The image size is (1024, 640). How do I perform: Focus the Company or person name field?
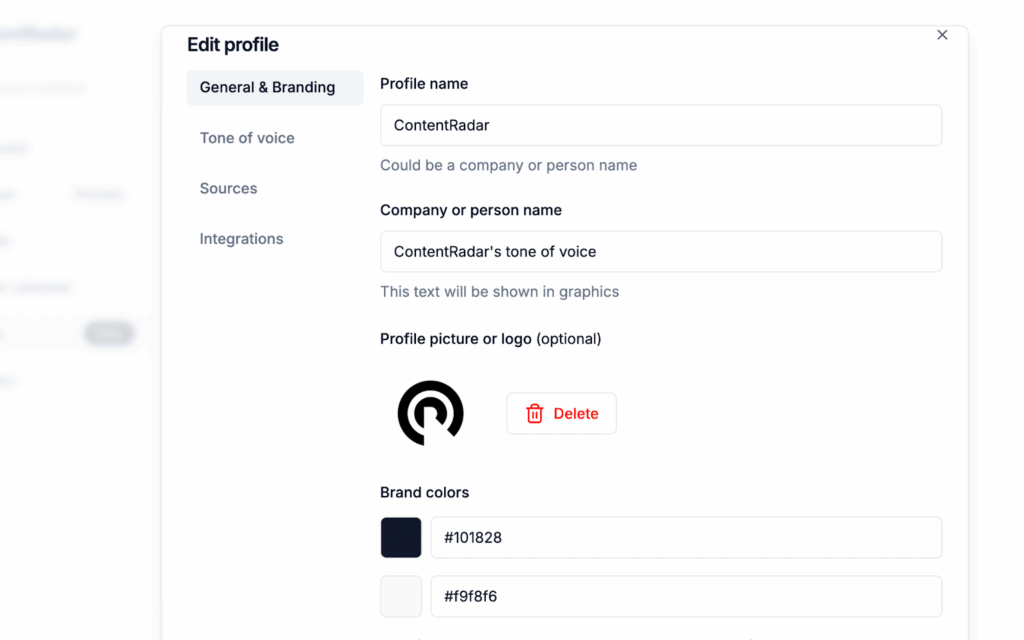(x=660, y=252)
